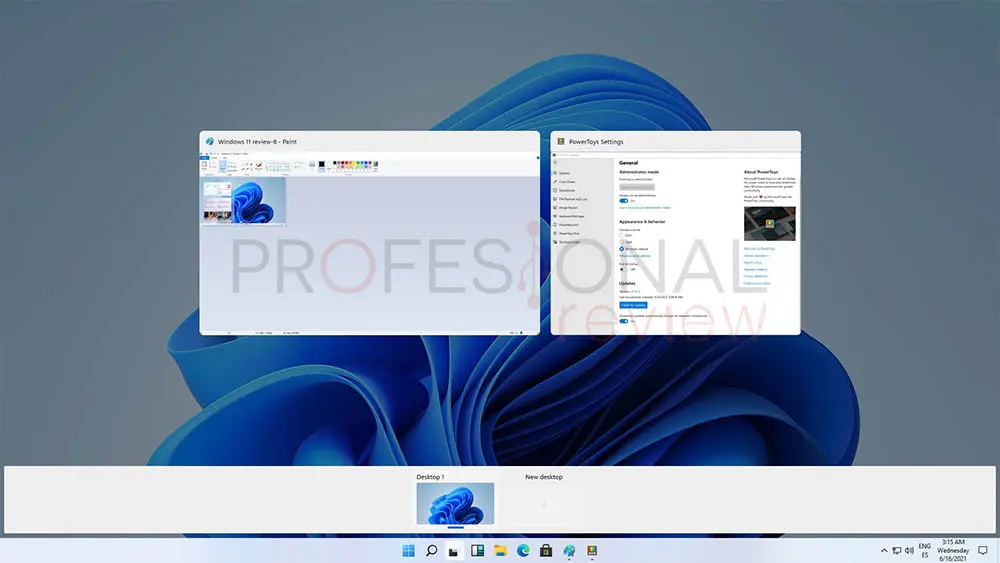Image resolution: width=1000 pixels, height=563 pixels.
Task: Switch to the Desktop 1 thumbnail
Action: [455, 504]
